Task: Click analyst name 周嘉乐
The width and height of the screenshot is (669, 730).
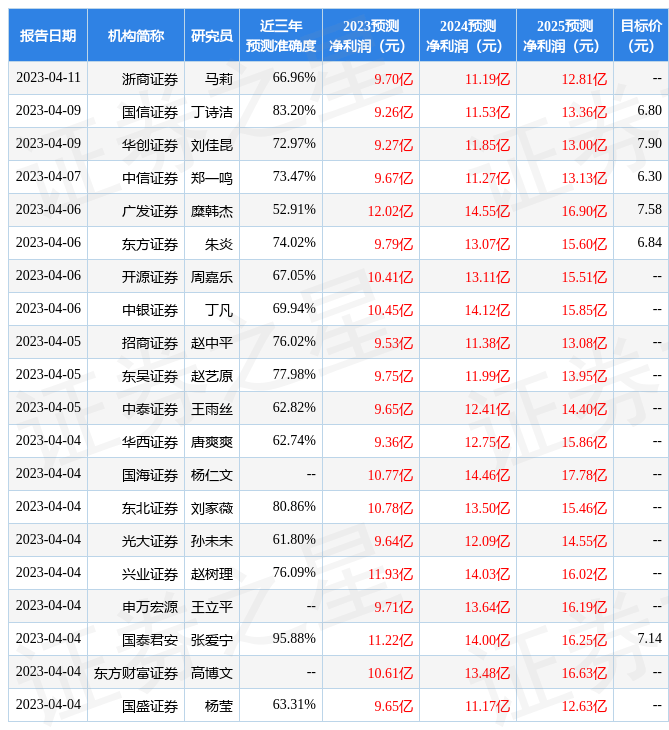Action: click(212, 277)
